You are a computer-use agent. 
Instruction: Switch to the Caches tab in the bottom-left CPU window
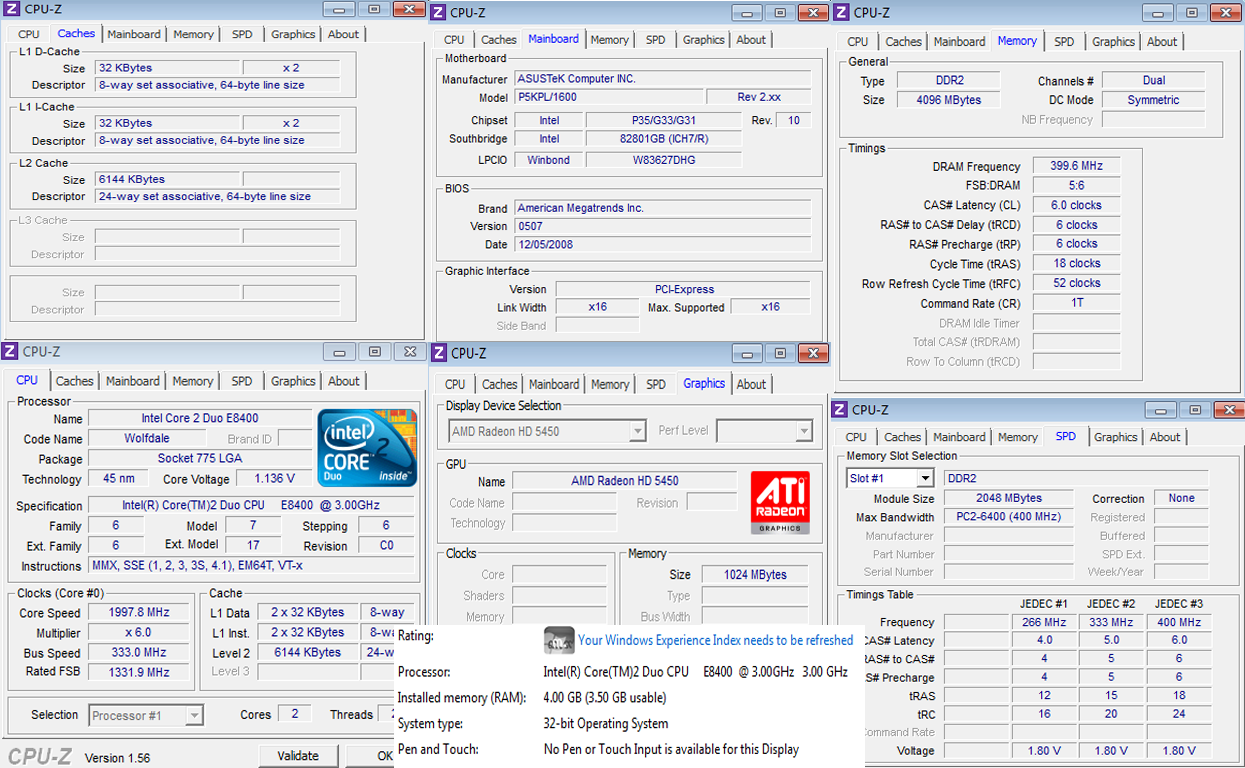click(75, 381)
